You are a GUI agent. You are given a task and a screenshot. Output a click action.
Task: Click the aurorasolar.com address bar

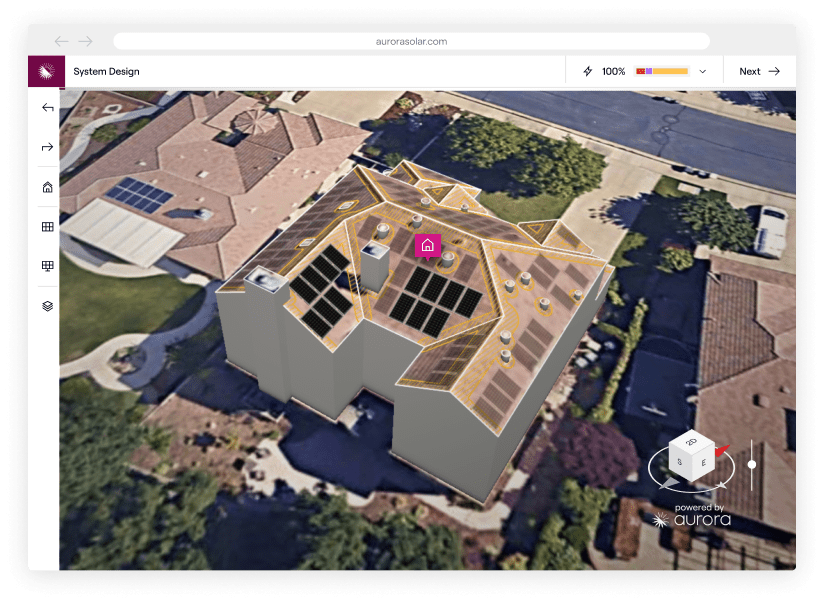(x=411, y=41)
